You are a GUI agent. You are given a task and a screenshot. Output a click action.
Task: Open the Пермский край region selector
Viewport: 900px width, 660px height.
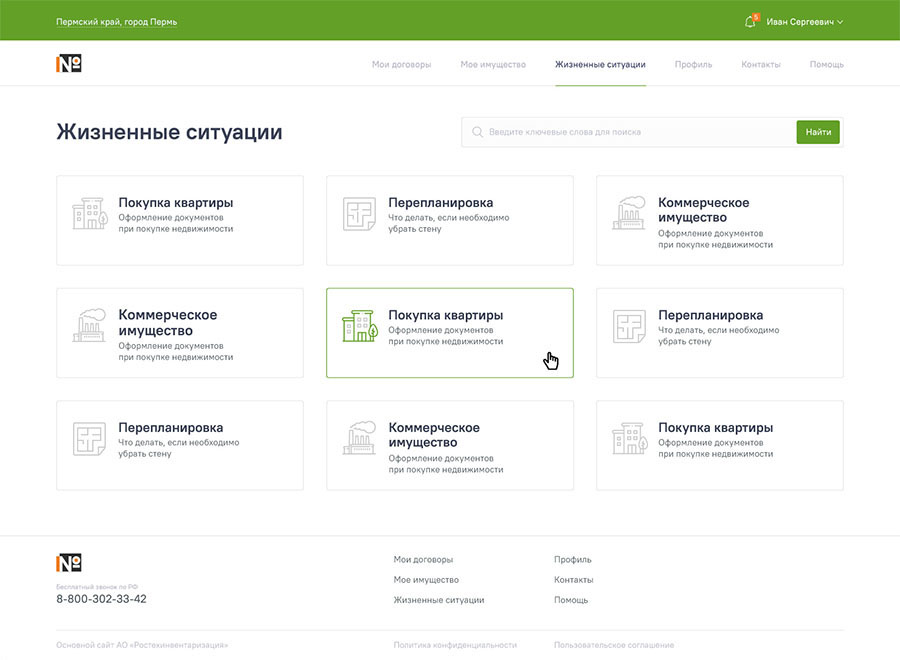[116, 22]
